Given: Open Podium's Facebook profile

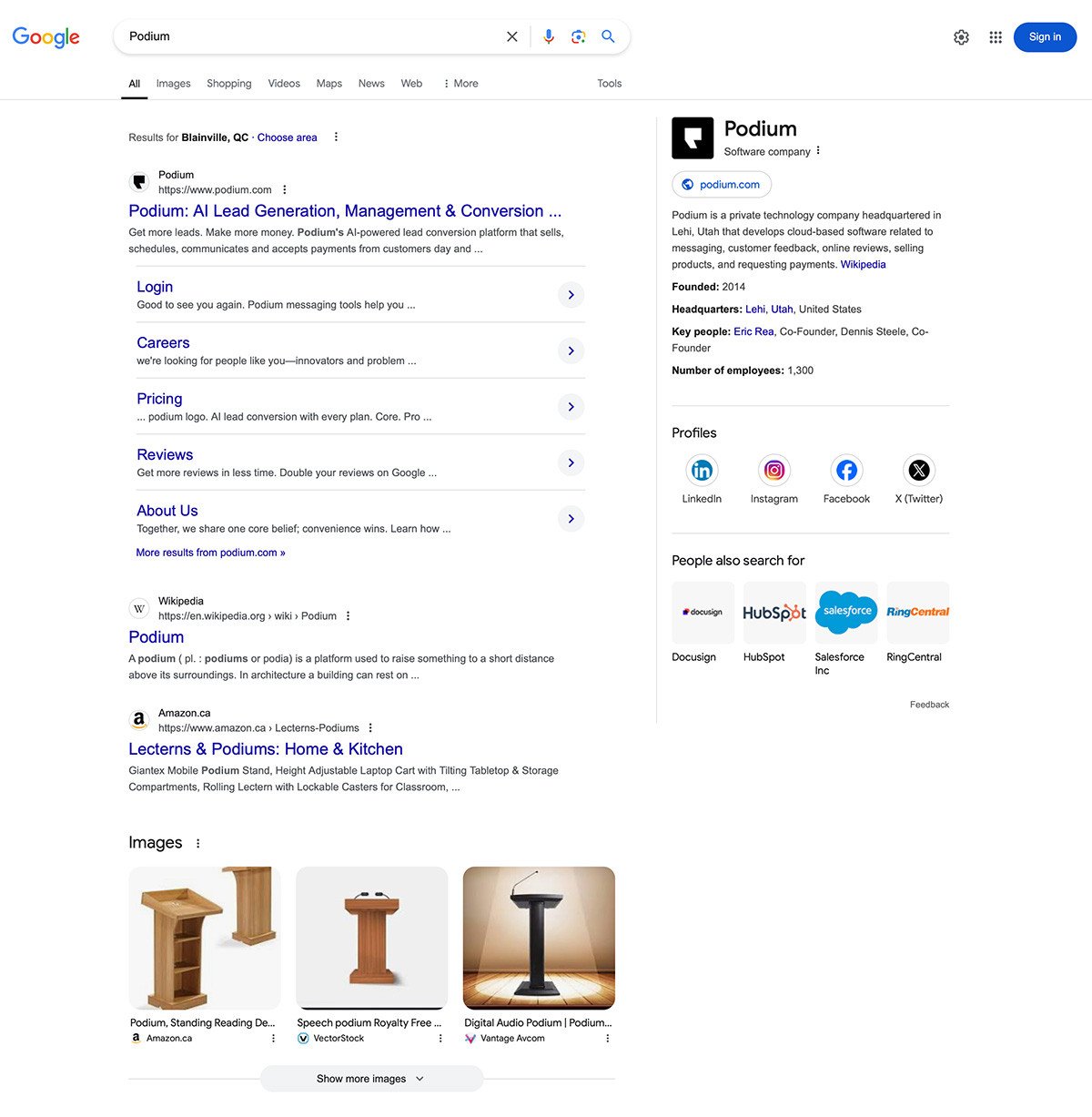Looking at the screenshot, I should tap(846, 471).
